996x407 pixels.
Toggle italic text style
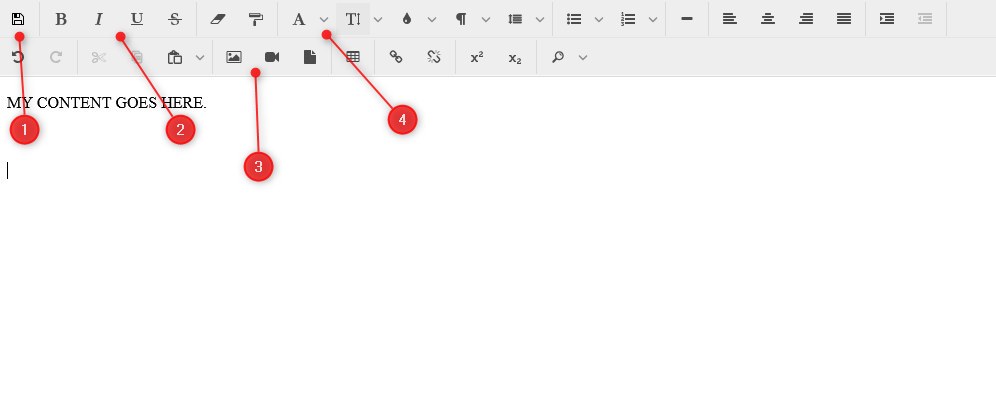pyautogui.click(x=99, y=19)
